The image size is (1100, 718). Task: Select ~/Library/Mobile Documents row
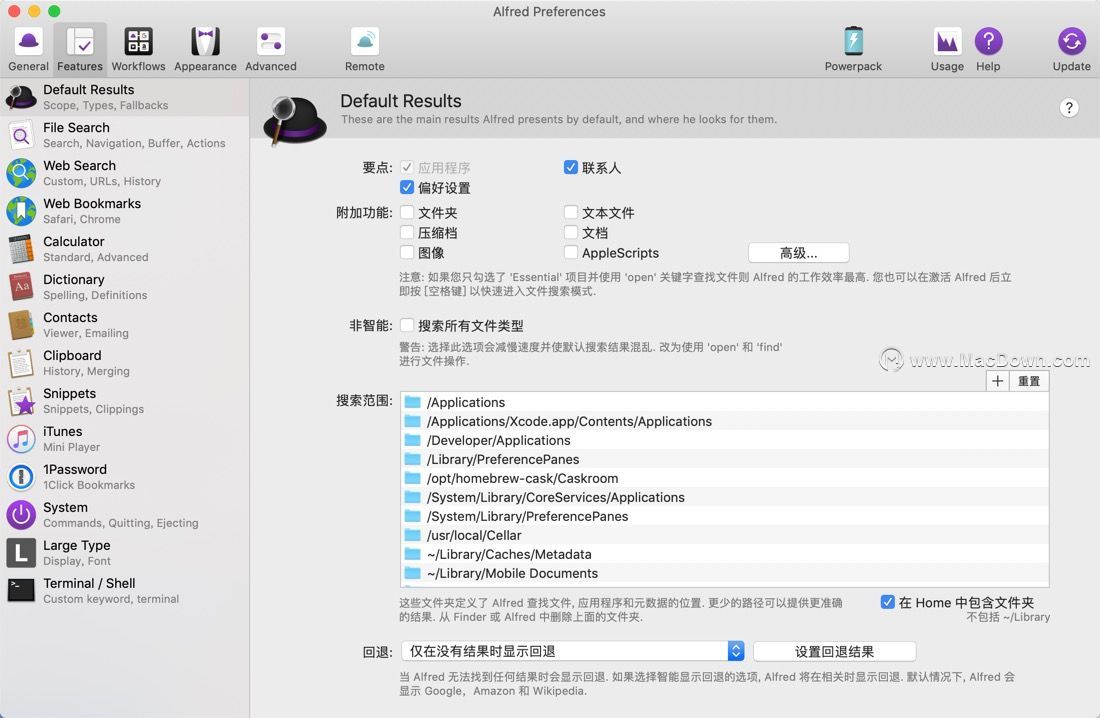[x=725, y=573]
